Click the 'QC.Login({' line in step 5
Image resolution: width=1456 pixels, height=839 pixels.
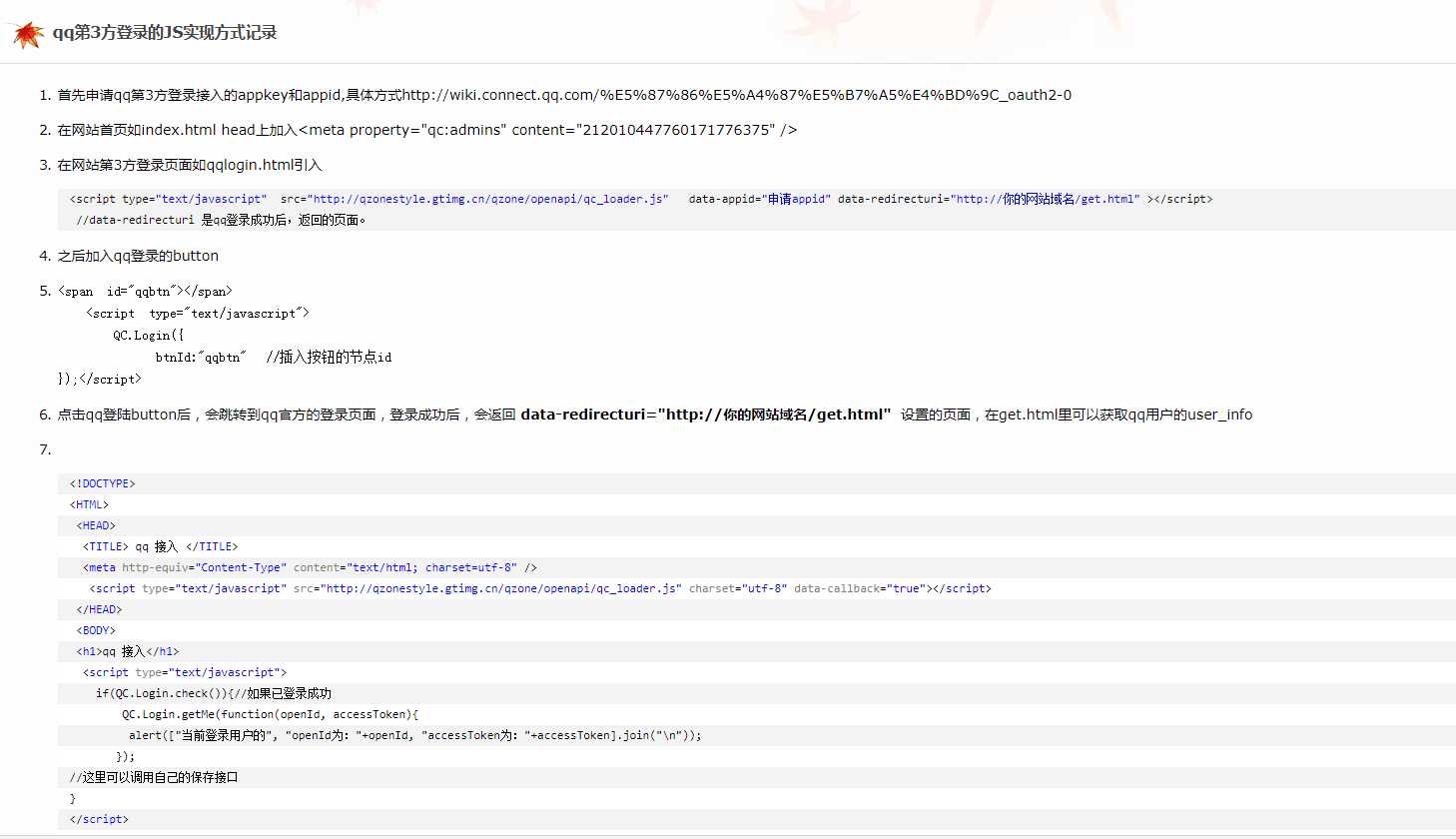tap(149, 336)
